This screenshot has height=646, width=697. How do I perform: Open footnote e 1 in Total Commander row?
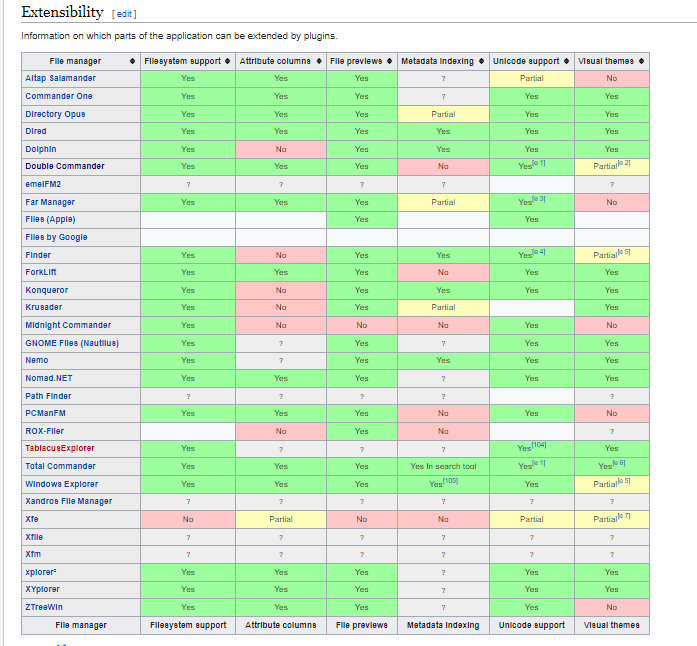tap(539, 463)
